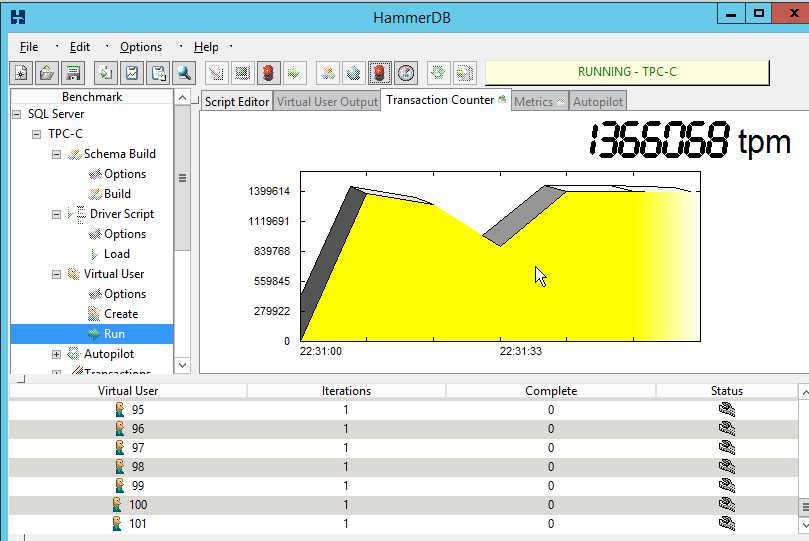Select the Transaction Counter tab
The width and height of the screenshot is (809, 541).
[446, 100]
